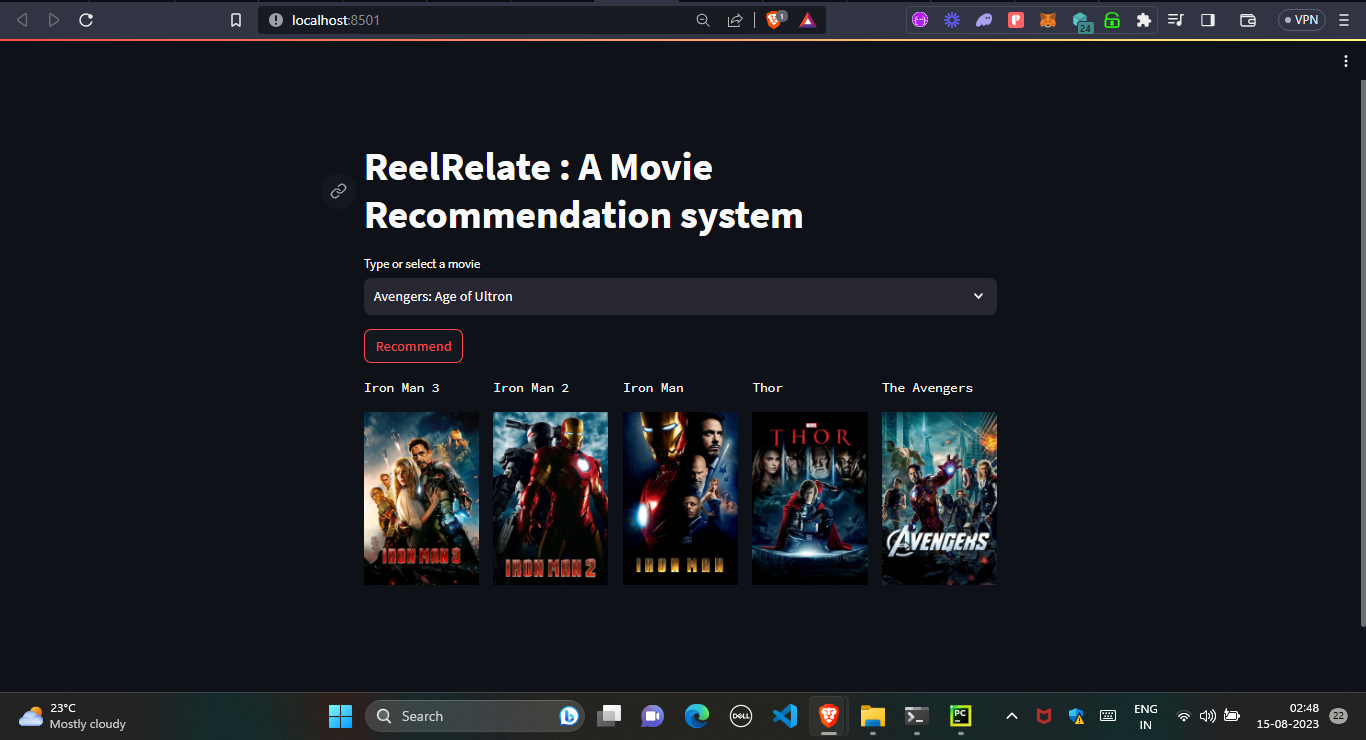The width and height of the screenshot is (1366, 740).
Task: Click the puzzle-piece extensions icon
Action: tap(1143, 19)
